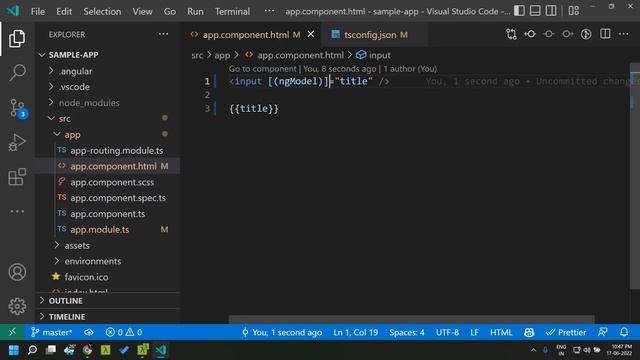Change indentation via Spaces: 4
This screenshot has height=360, width=640.
click(x=407, y=332)
